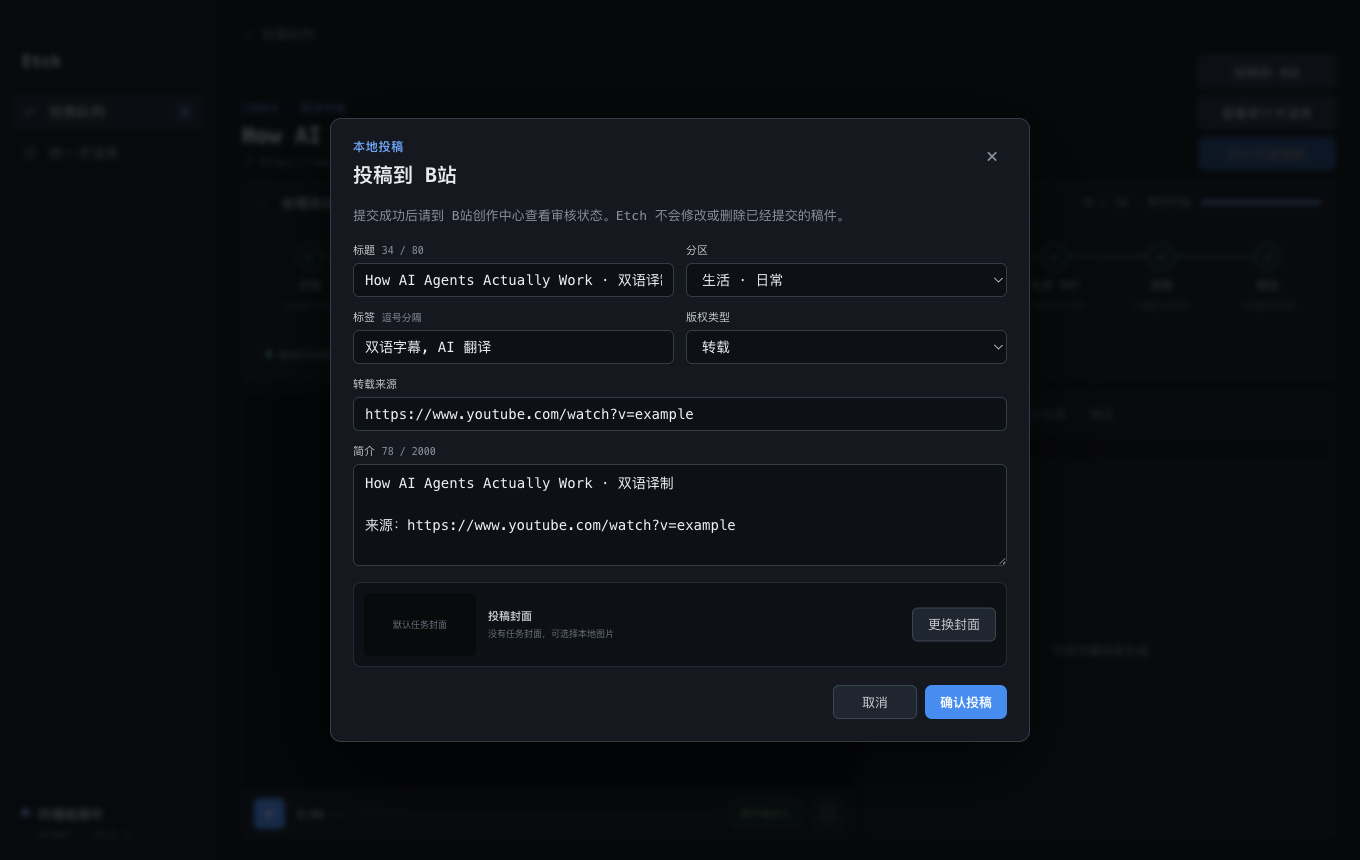Click the 逗号分隔 hint beside 标签

point(402,317)
